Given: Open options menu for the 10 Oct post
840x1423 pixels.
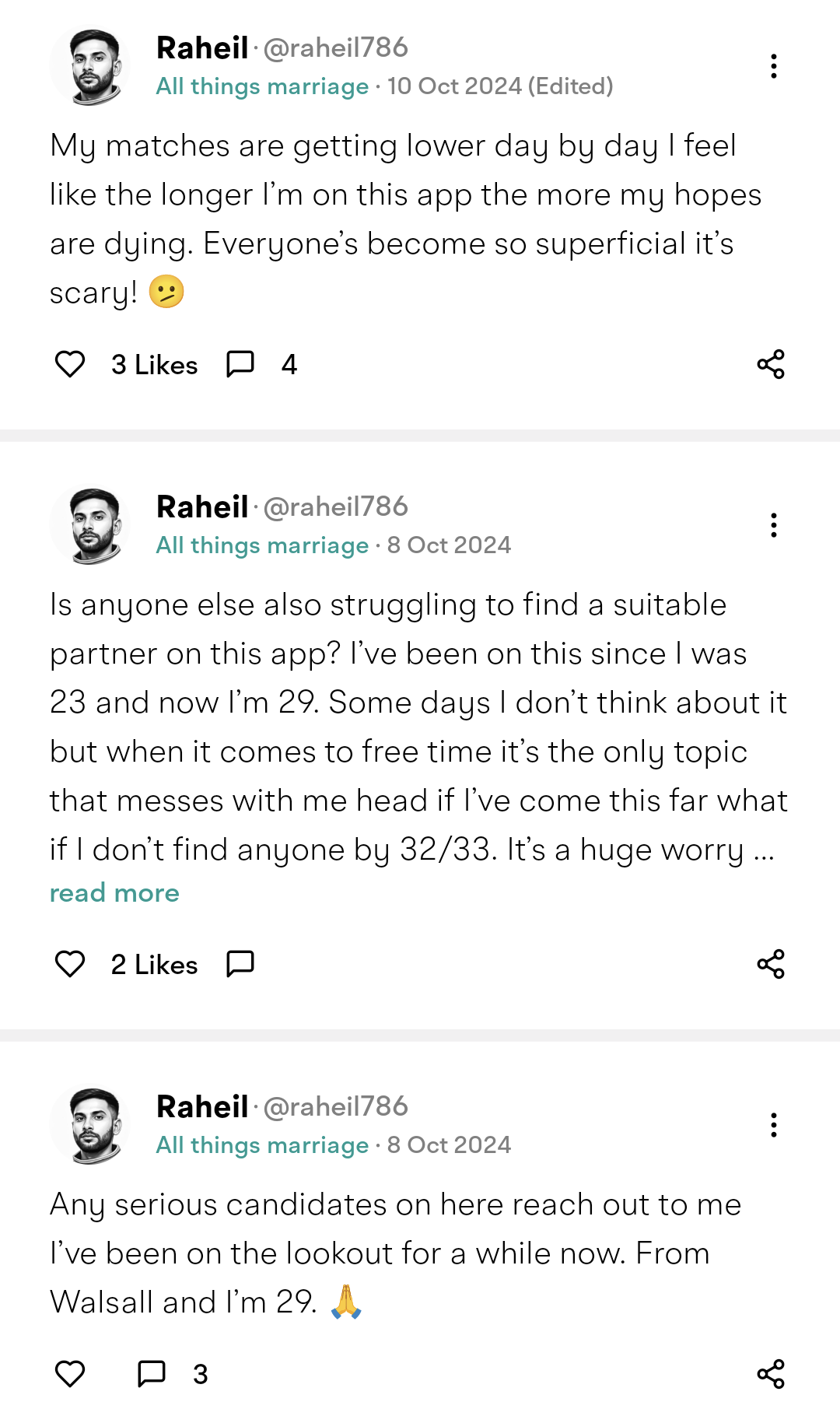Looking at the screenshot, I should (774, 66).
